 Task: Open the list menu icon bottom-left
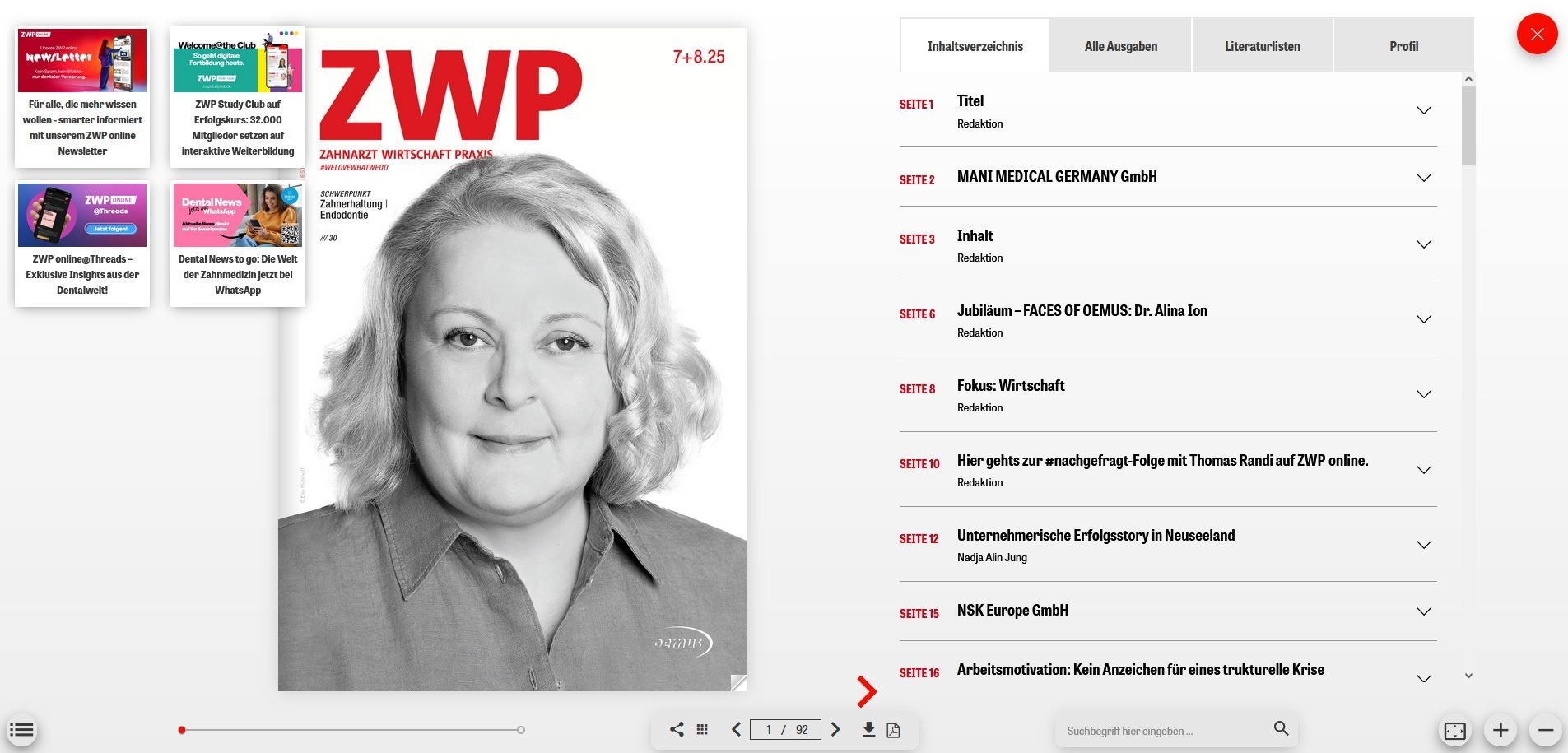21,730
